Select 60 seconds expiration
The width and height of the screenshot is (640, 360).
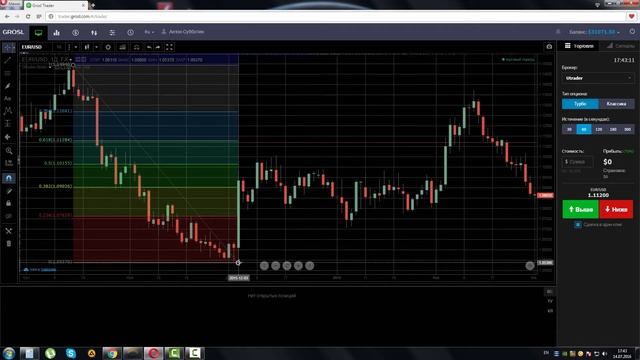[x=584, y=129]
